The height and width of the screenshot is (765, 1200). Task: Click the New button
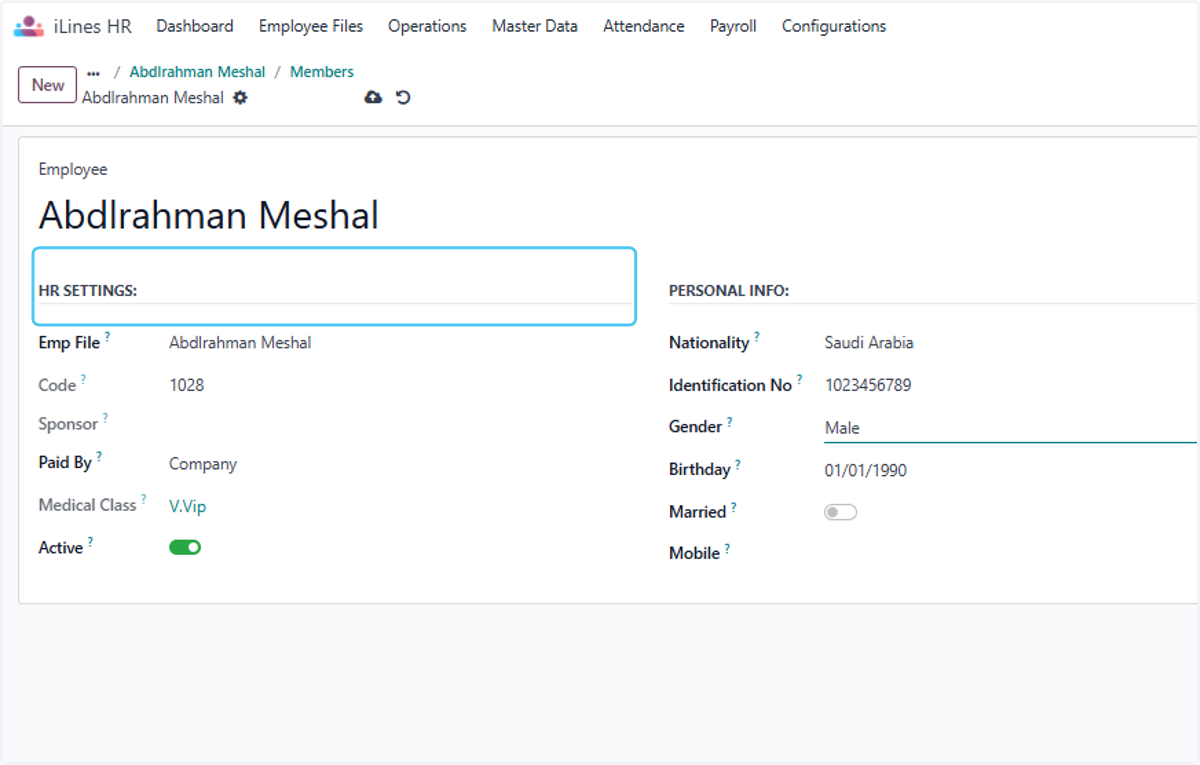[48, 85]
